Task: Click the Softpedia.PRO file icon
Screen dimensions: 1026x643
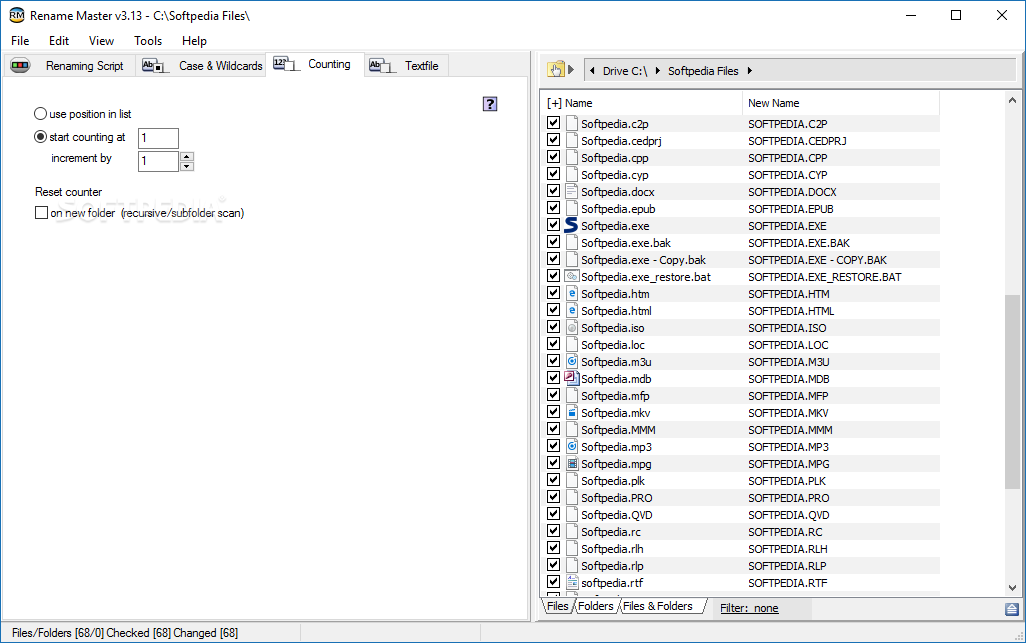Action: [572, 498]
